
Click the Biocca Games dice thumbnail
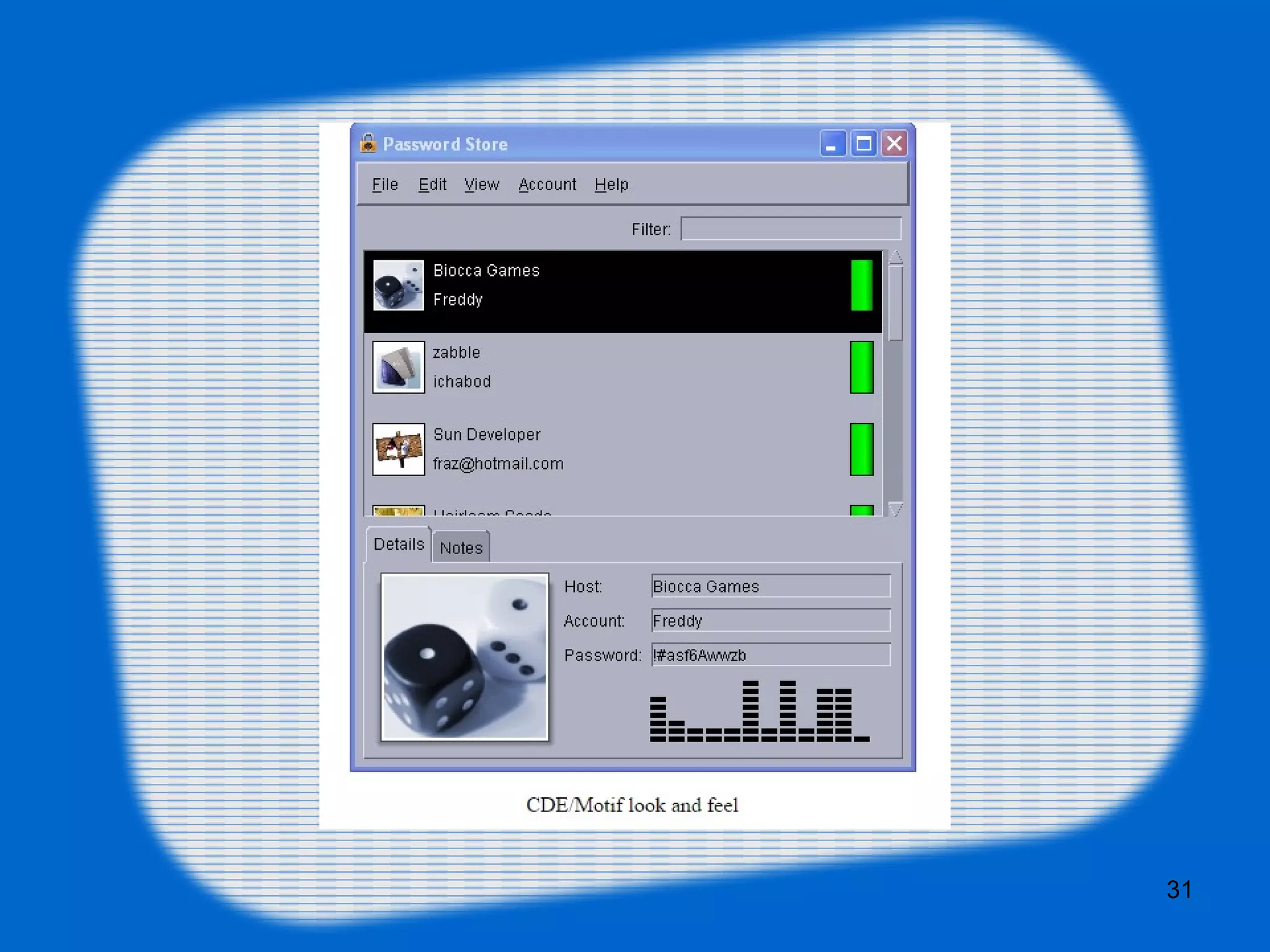pos(398,285)
